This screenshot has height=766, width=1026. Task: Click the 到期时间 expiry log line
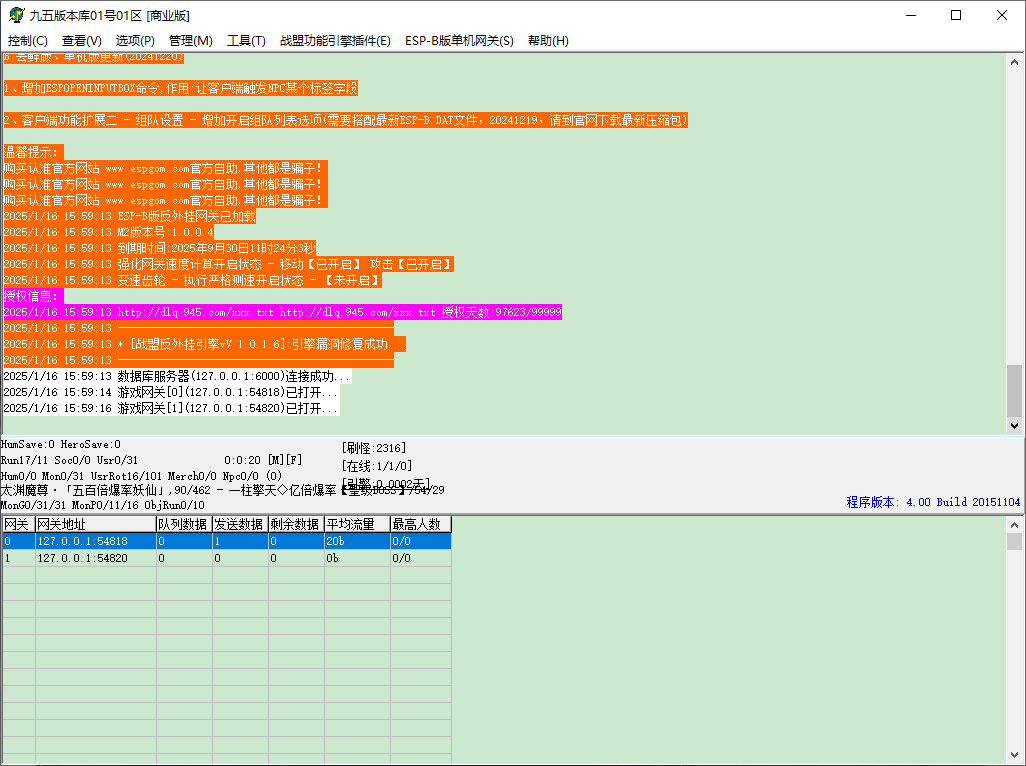click(x=160, y=248)
